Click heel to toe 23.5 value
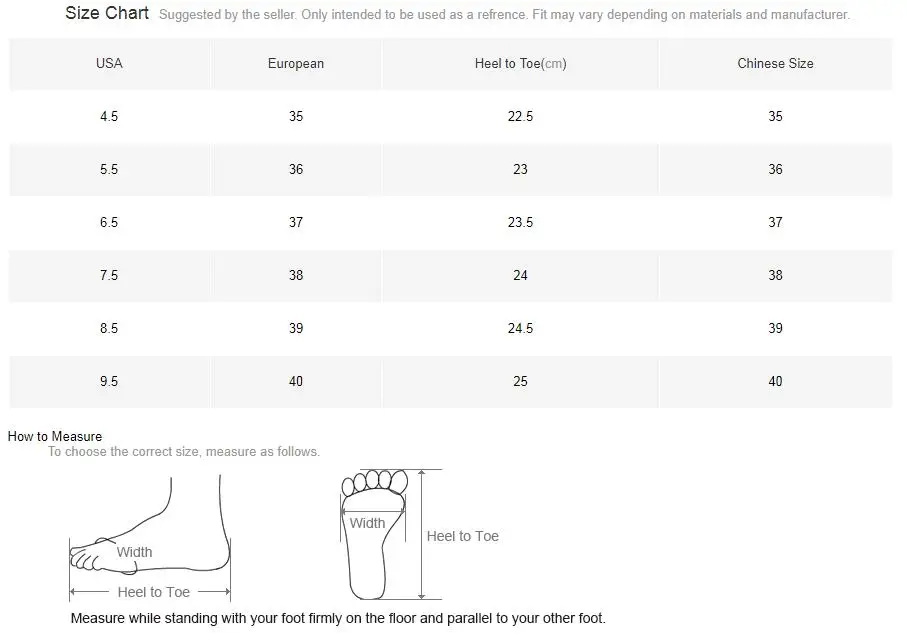The image size is (907, 644). tap(520, 222)
